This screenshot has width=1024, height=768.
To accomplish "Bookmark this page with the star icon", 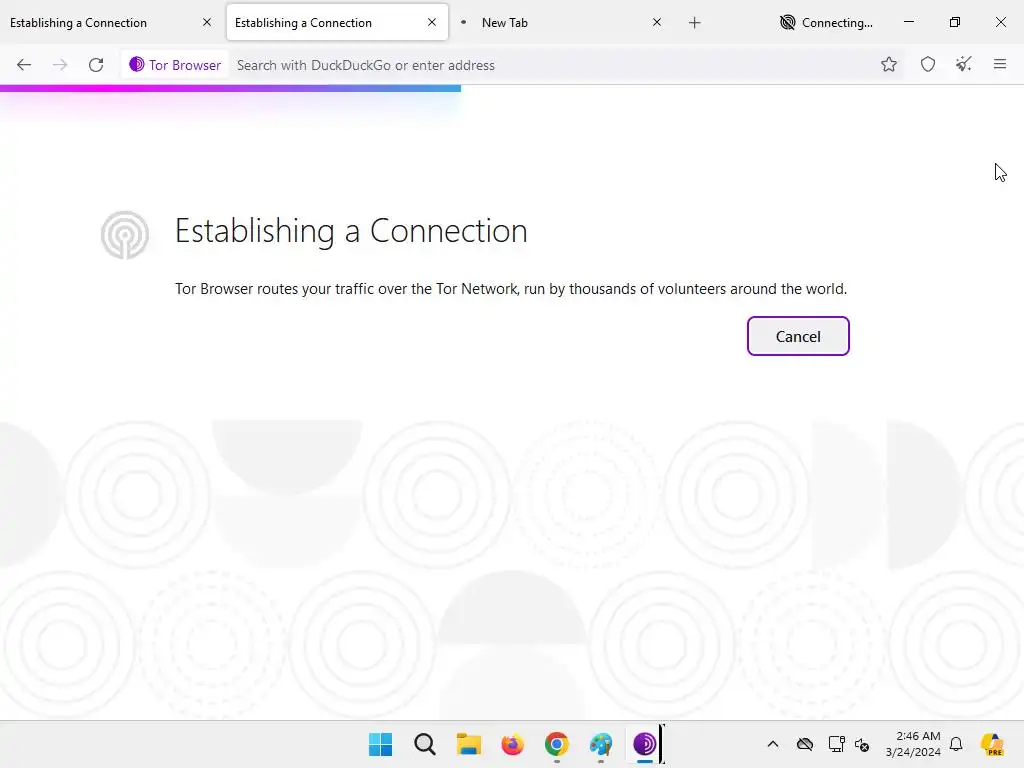I will pyautogui.click(x=888, y=64).
